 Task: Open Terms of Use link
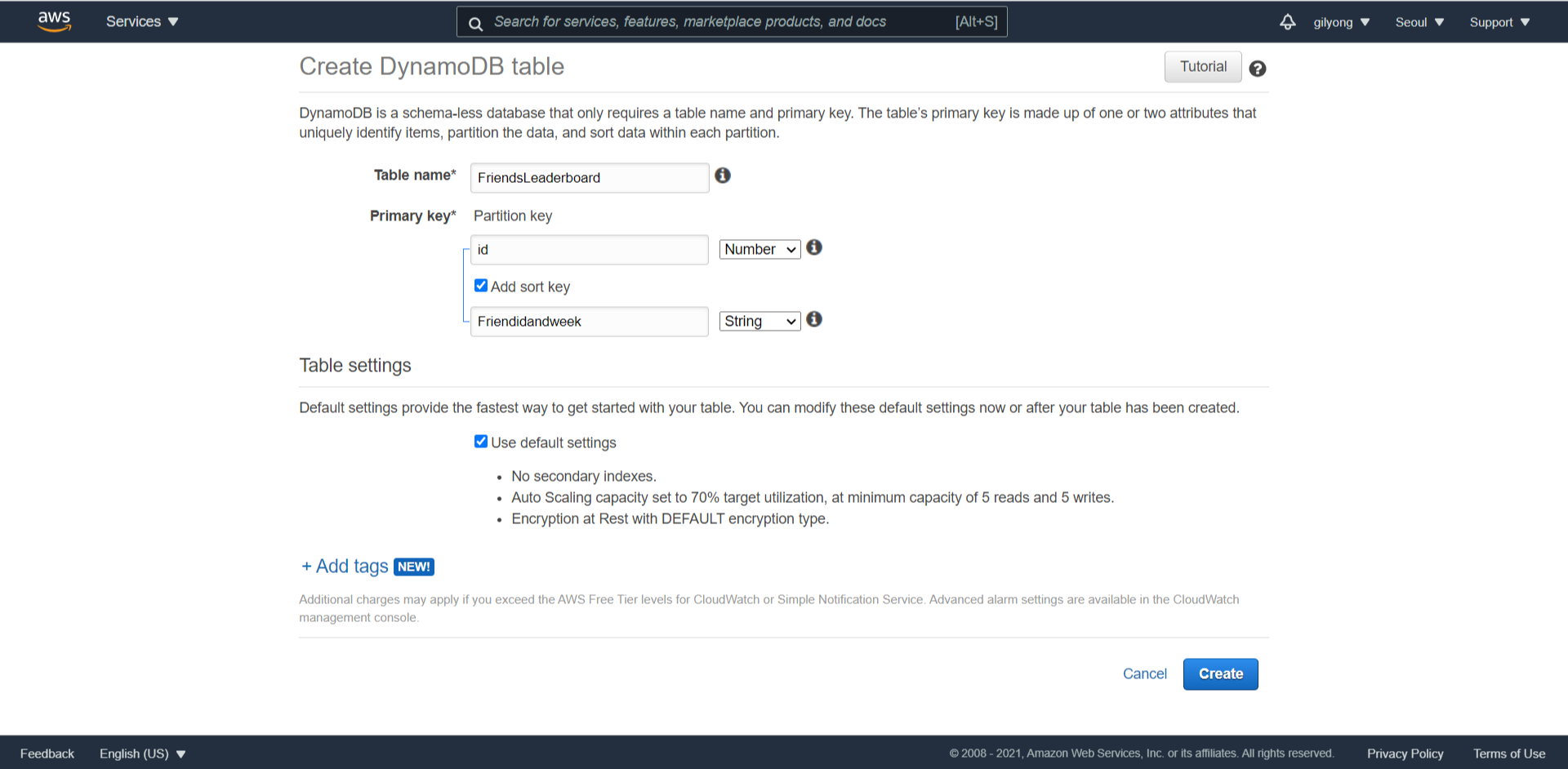pos(1509,753)
